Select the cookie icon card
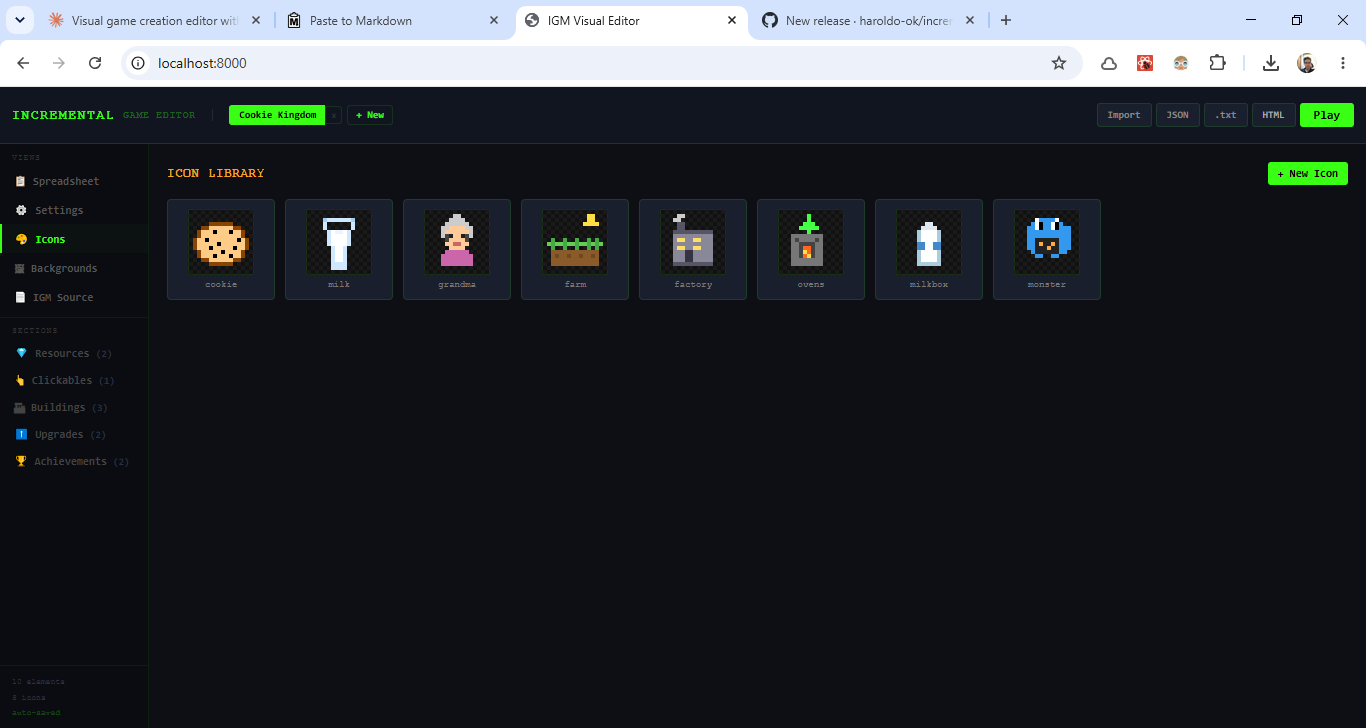Screen dimensions: 1366x728 pyautogui.click(x=221, y=249)
